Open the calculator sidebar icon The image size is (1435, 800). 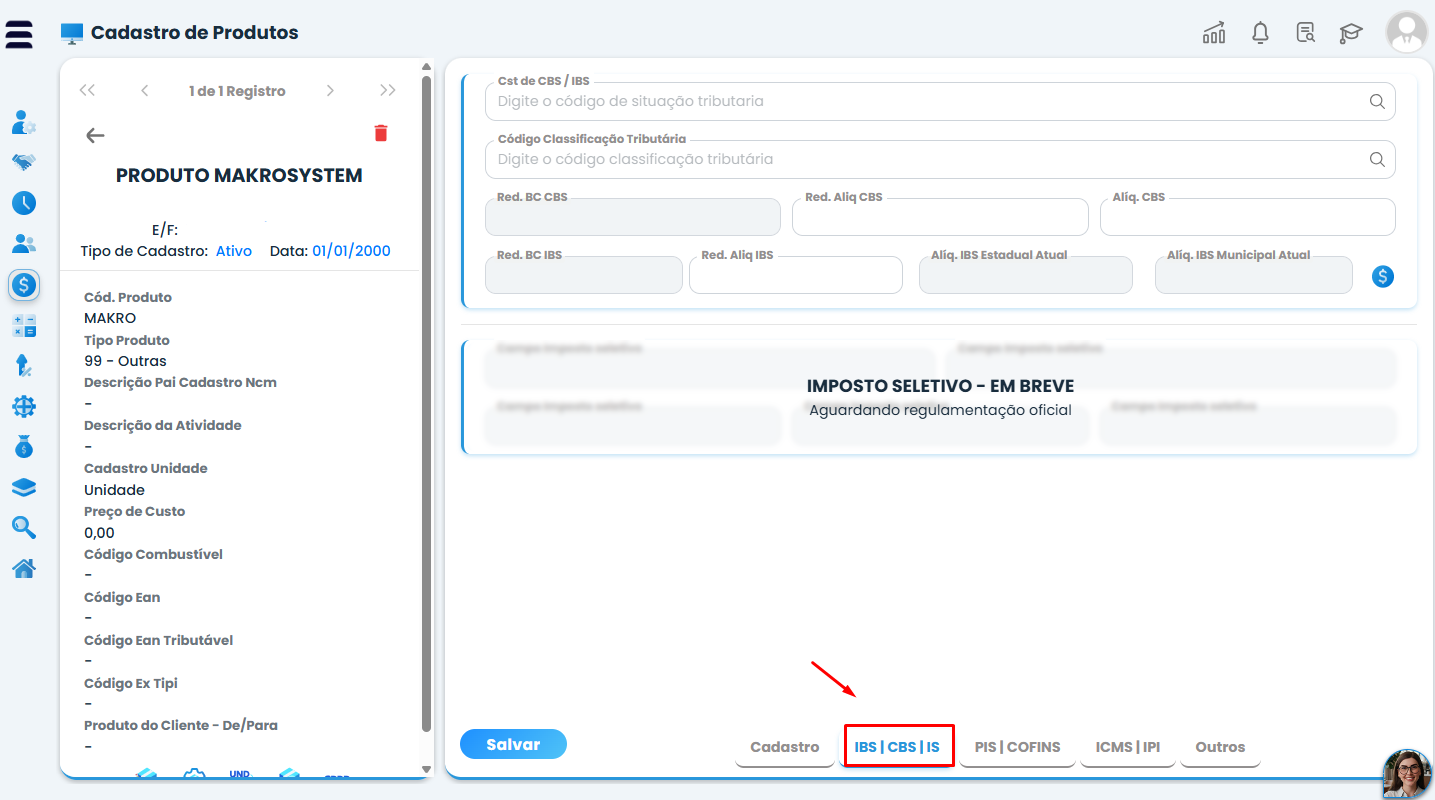24,325
